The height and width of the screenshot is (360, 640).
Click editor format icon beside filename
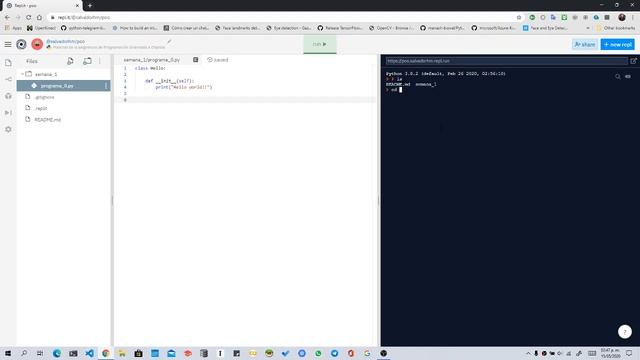coord(196,60)
